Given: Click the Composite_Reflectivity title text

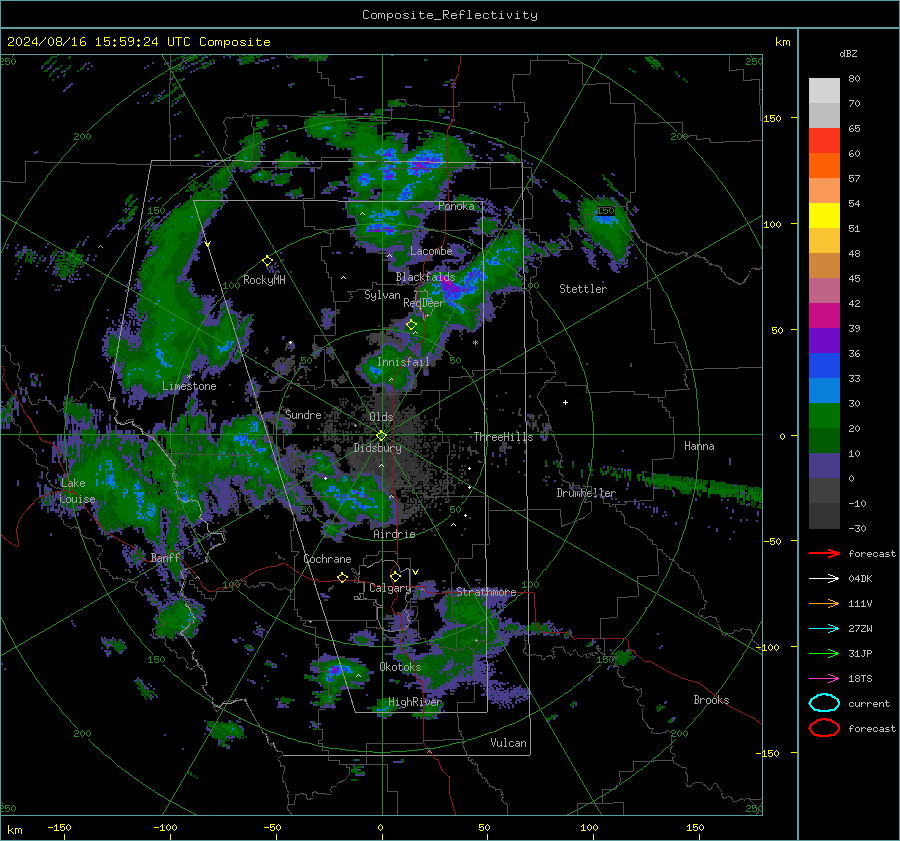Looking at the screenshot, I should [449, 15].
